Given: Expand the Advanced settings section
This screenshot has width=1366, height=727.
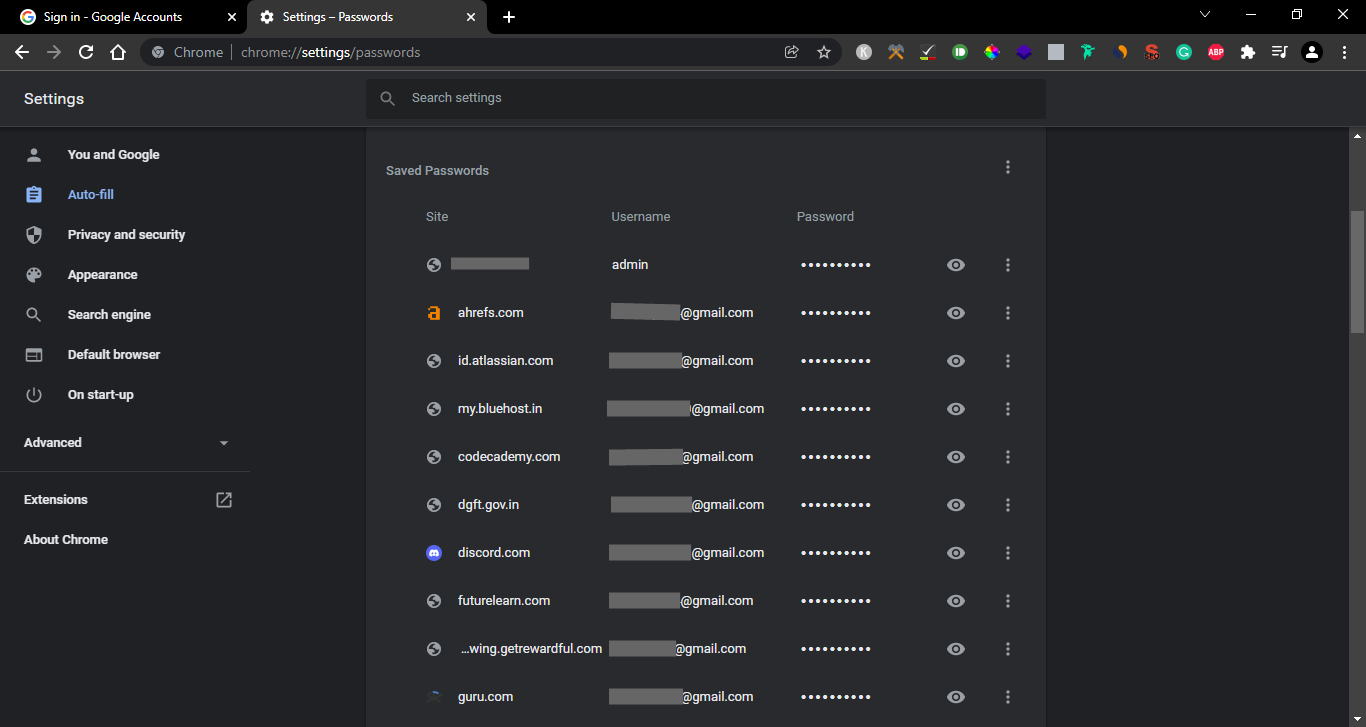Looking at the screenshot, I should (x=126, y=443).
